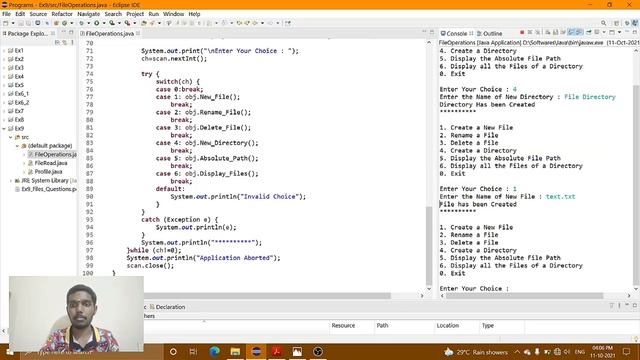Click Remove Launch icon in Console toolbar
This screenshot has width=640, height=360.
coord(530,33)
